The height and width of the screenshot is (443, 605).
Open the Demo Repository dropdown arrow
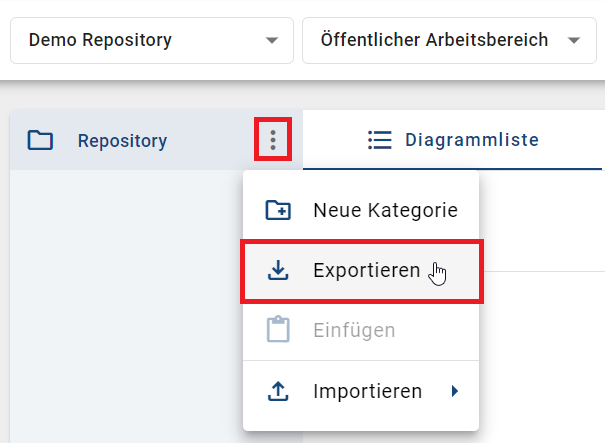point(272,41)
